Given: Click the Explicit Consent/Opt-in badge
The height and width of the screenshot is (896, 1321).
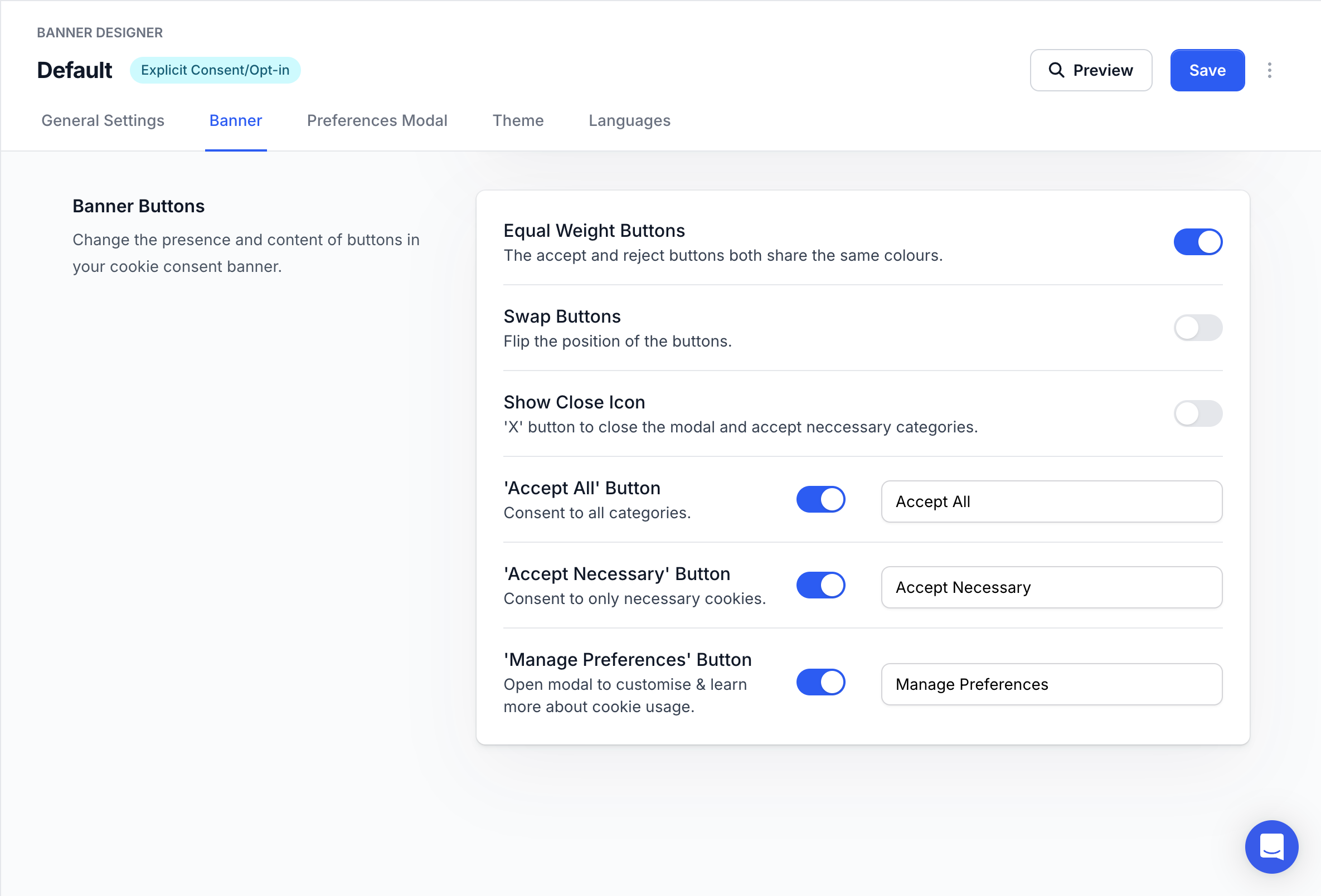Looking at the screenshot, I should [x=216, y=70].
